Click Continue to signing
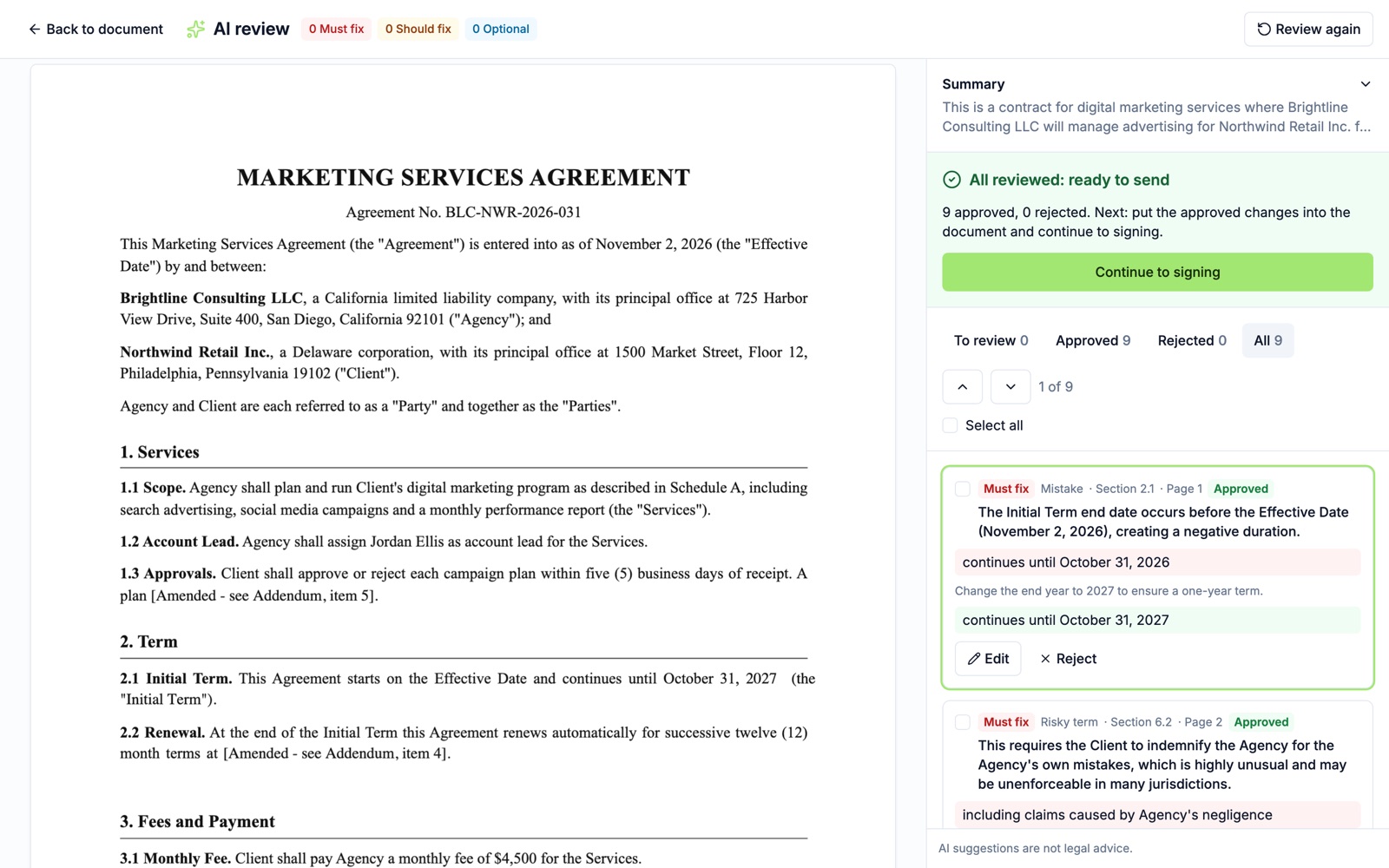 (1157, 272)
